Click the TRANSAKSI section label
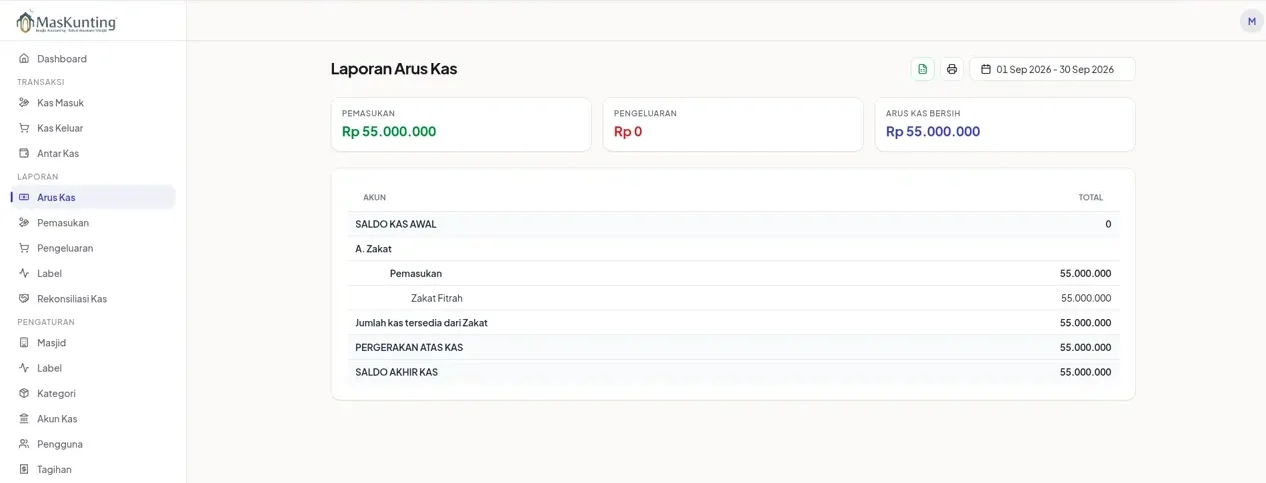The width and height of the screenshot is (1266, 483). point(41,82)
